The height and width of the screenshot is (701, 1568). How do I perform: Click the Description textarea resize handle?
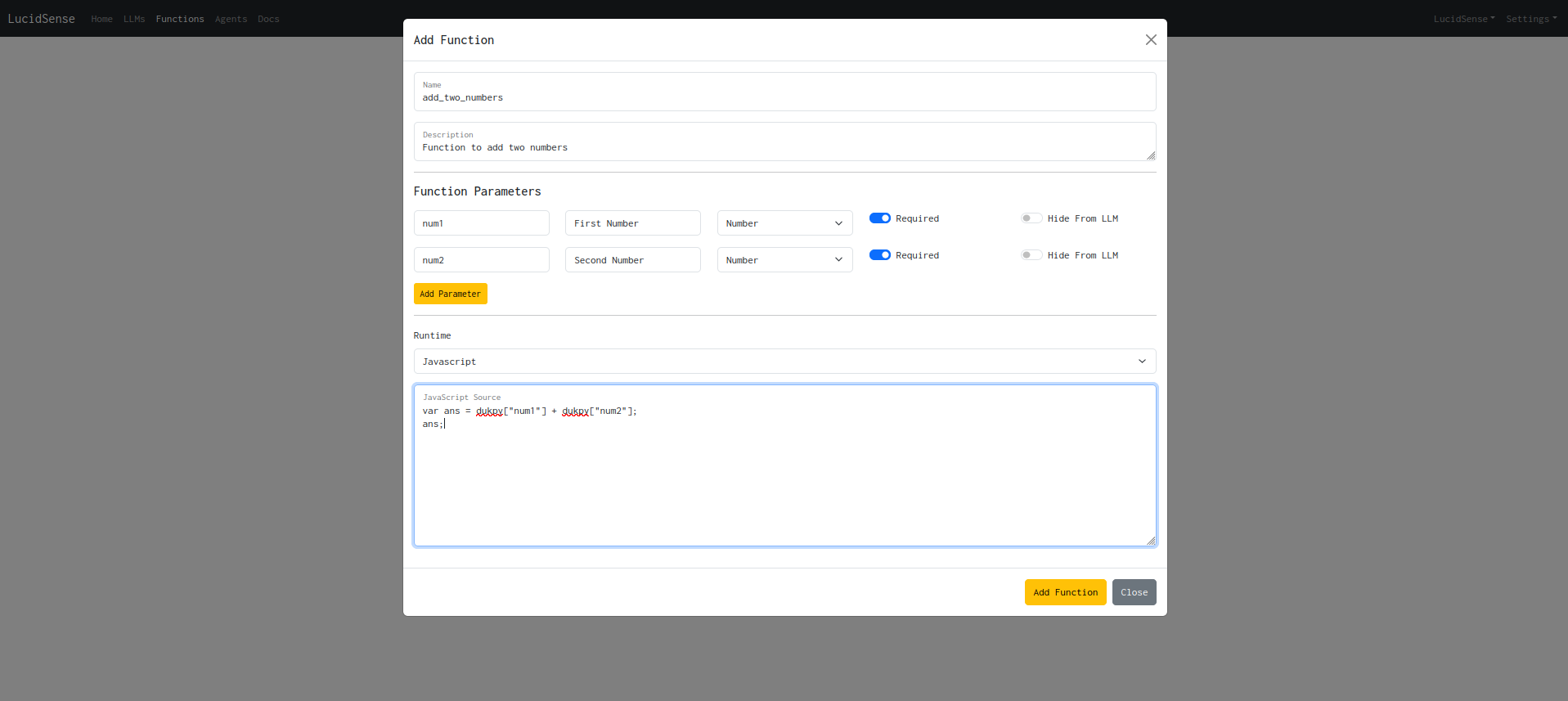tap(1150, 155)
